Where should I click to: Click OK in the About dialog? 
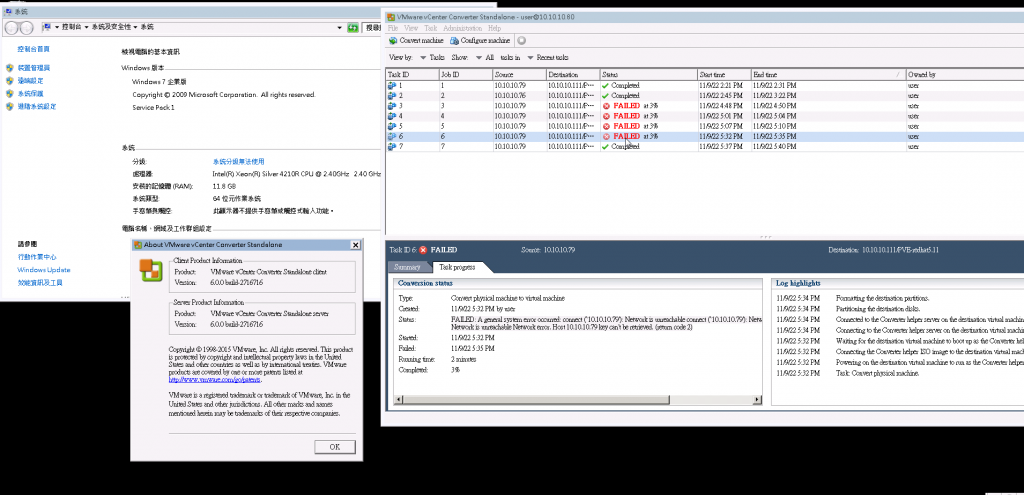coord(335,447)
